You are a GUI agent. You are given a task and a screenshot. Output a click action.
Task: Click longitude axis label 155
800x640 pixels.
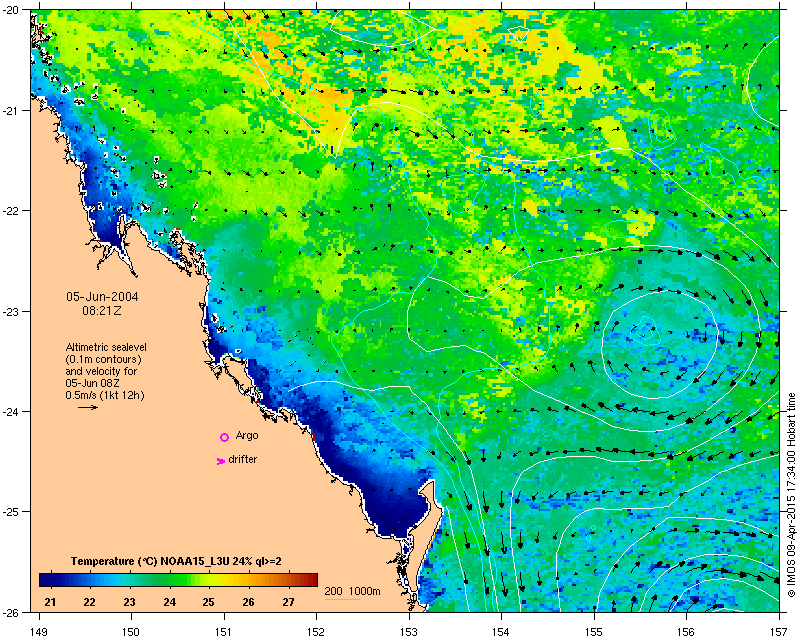(594, 632)
